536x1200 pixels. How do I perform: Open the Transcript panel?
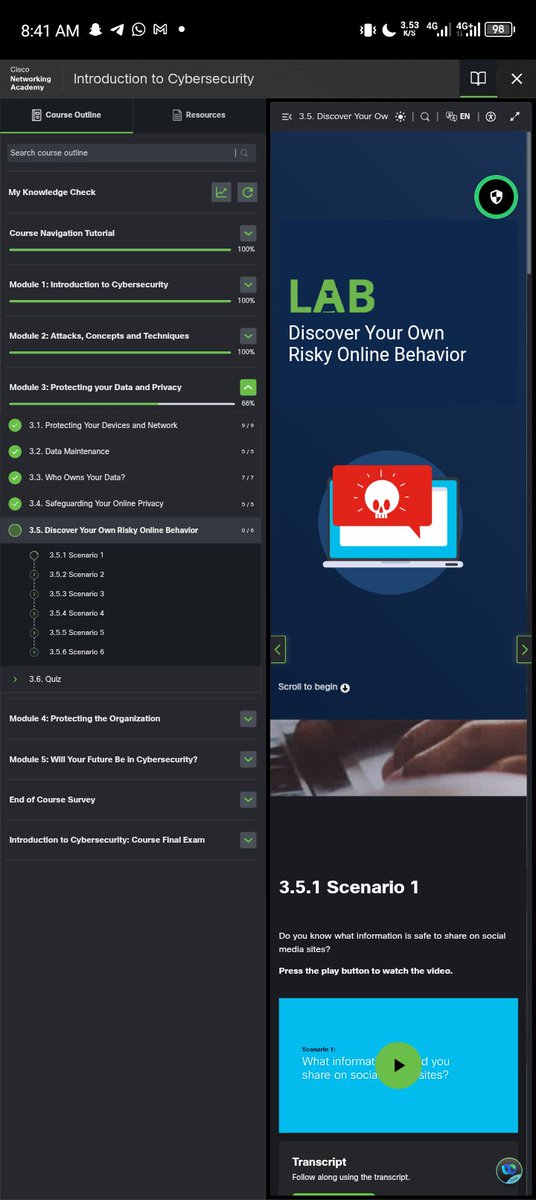[x=398, y=1168]
